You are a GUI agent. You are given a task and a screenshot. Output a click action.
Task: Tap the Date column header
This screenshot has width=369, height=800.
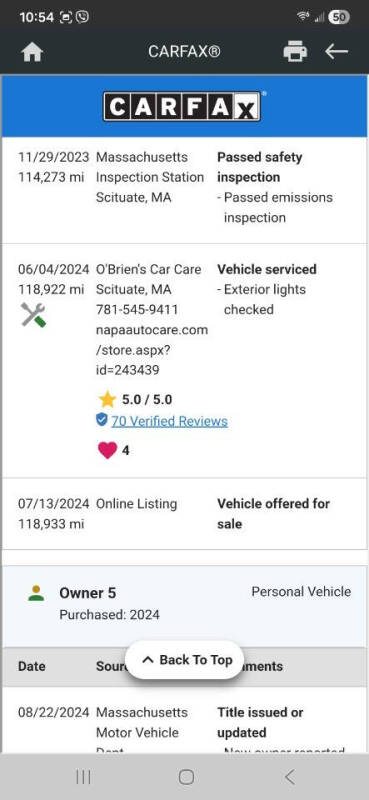tap(32, 666)
